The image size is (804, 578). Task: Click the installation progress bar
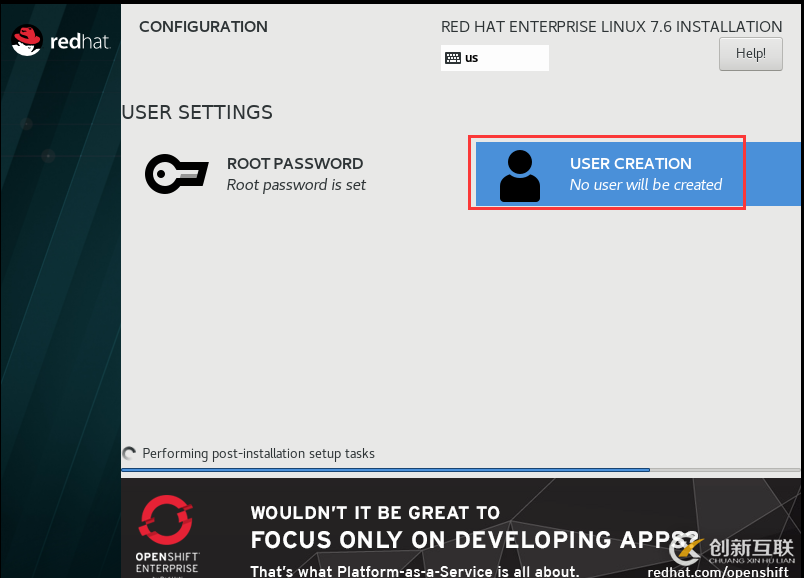[x=460, y=470]
